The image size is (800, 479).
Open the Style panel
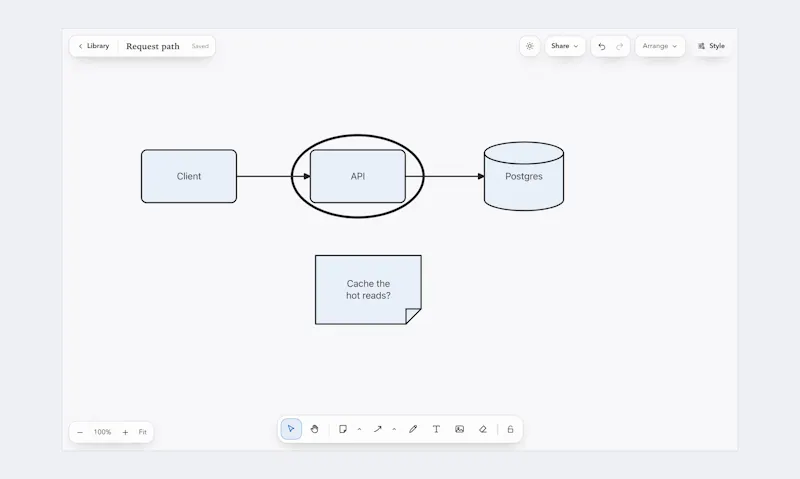pos(711,46)
